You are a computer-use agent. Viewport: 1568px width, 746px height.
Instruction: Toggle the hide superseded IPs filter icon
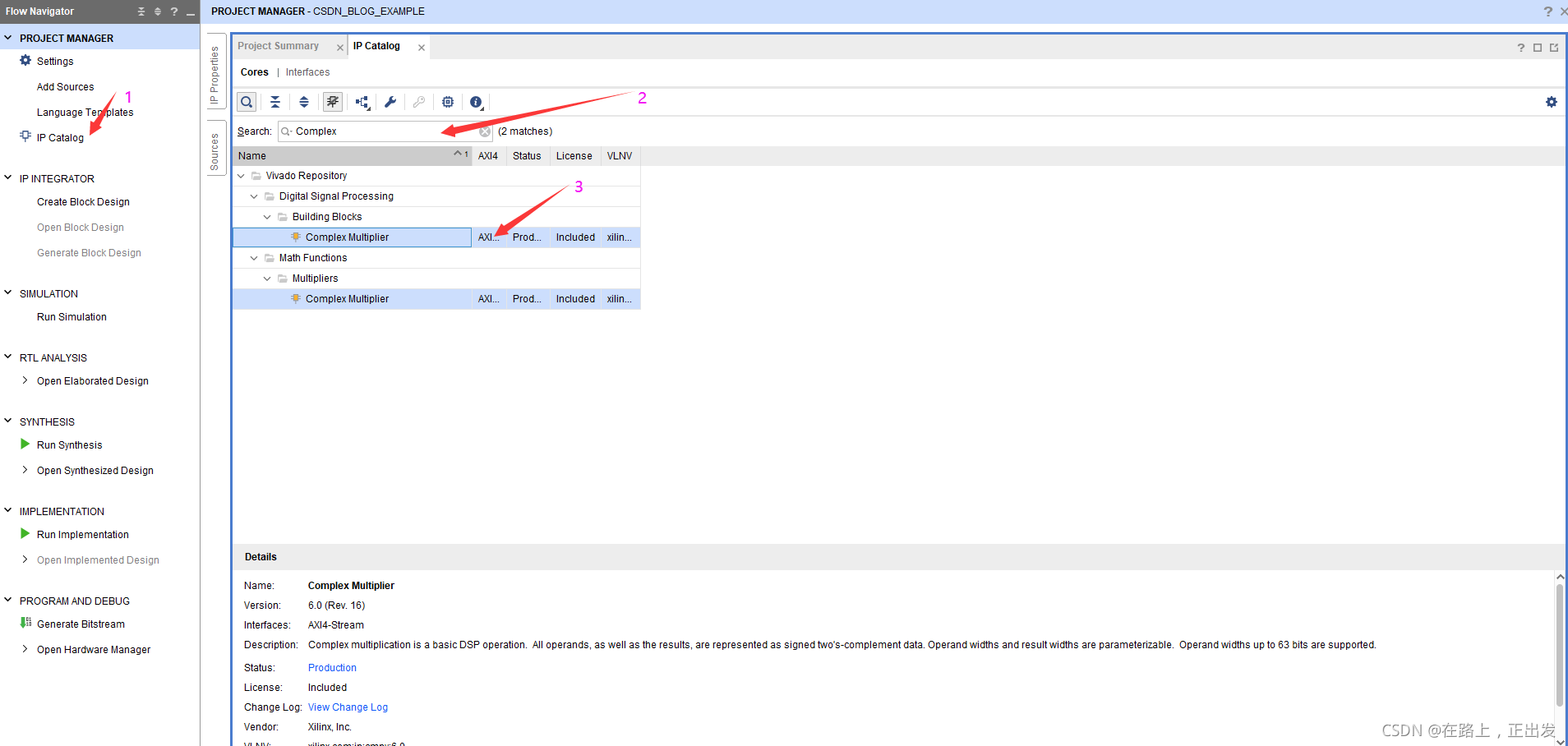click(332, 101)
